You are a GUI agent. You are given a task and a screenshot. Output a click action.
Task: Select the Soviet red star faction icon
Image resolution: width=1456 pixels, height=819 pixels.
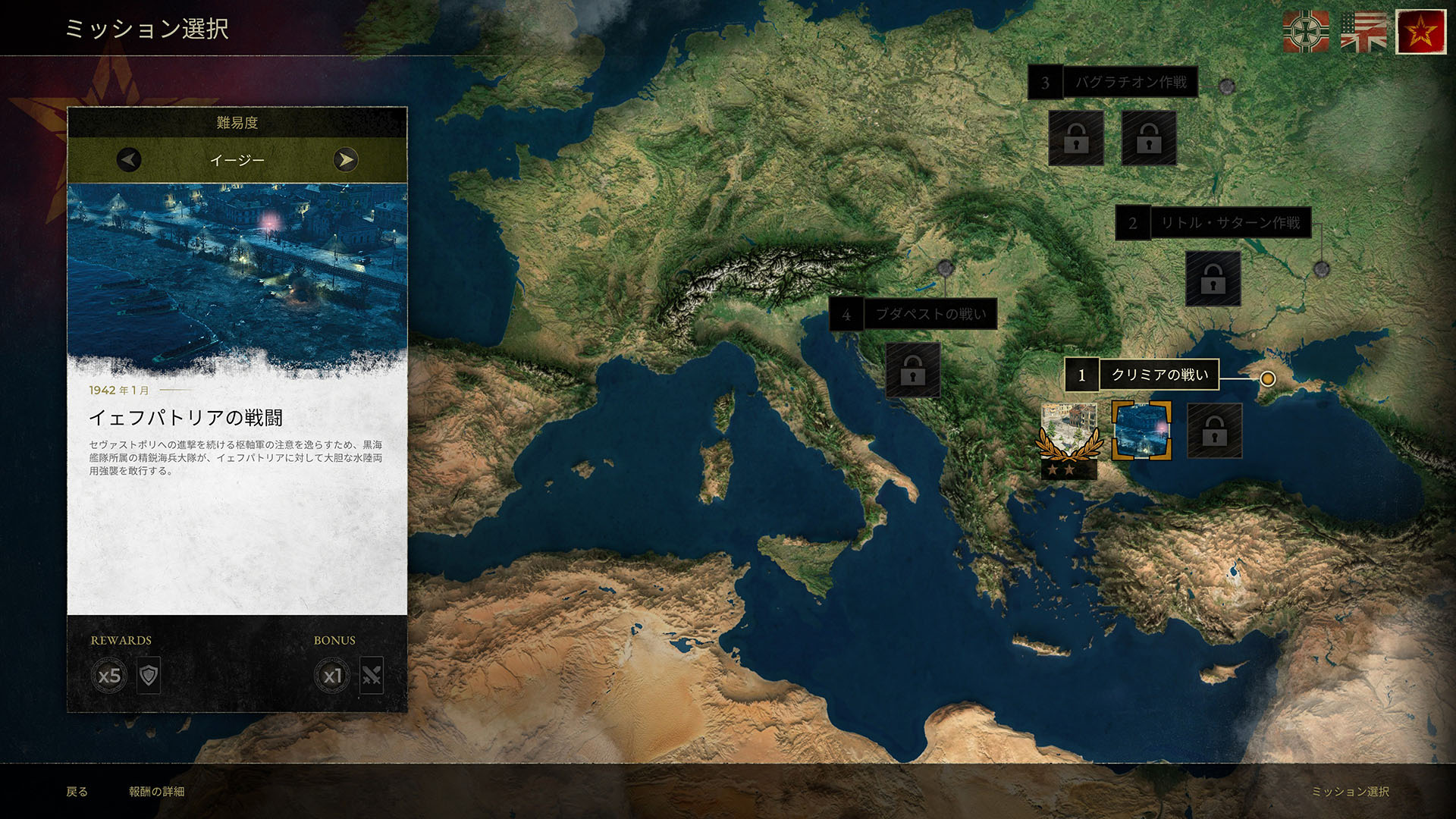click(x=1421, y=32)
